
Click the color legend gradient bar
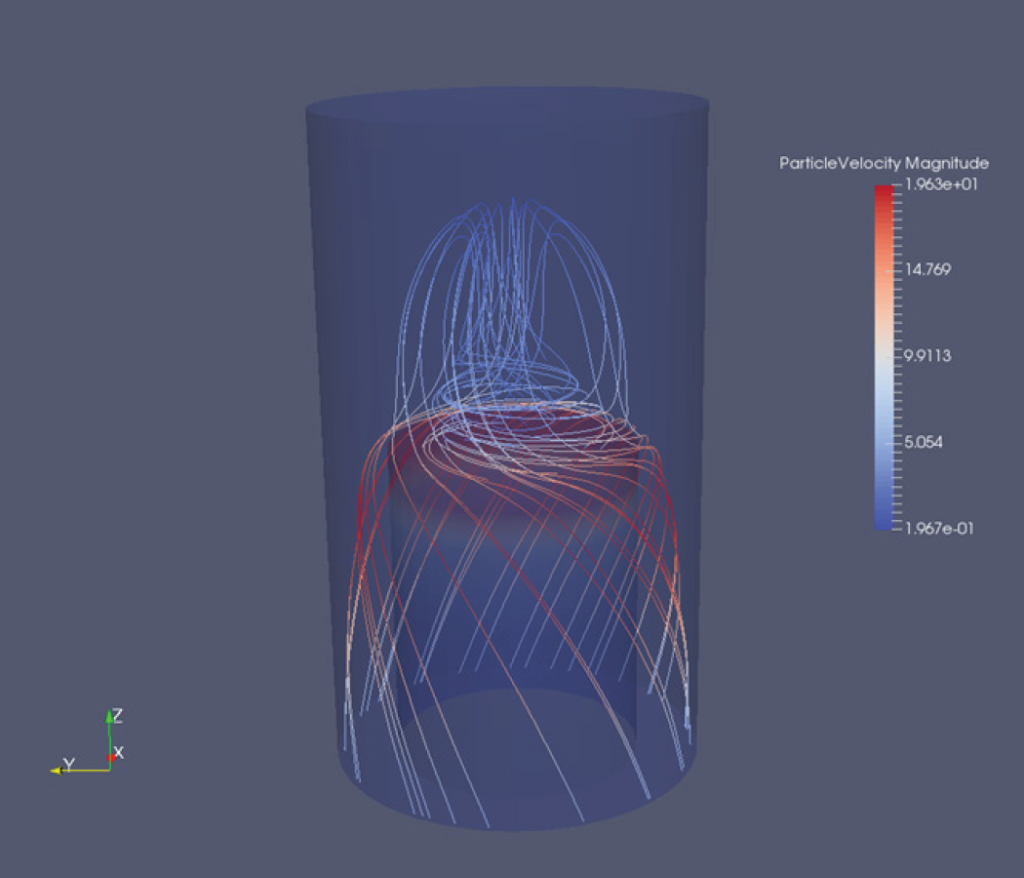coord(884,357)
